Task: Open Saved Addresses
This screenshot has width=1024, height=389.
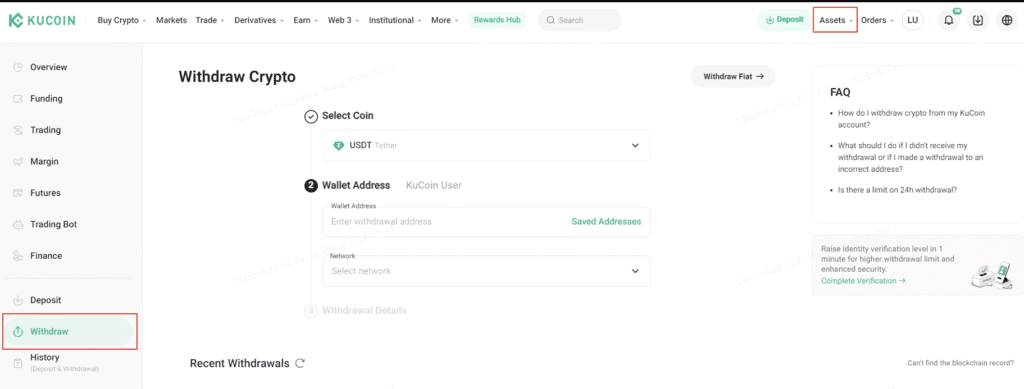Action: 606,221
